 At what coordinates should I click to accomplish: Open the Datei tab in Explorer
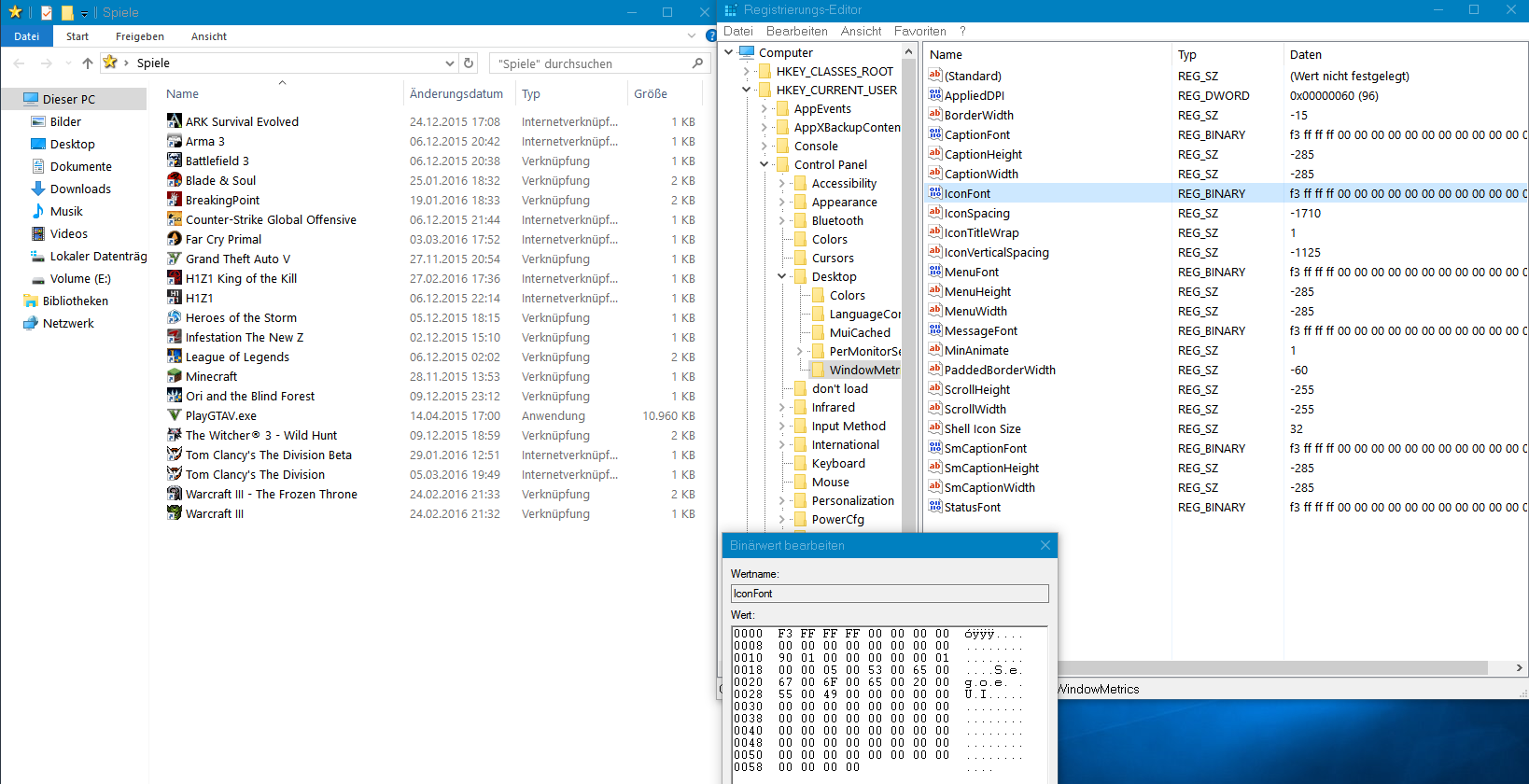click(26, 36)
